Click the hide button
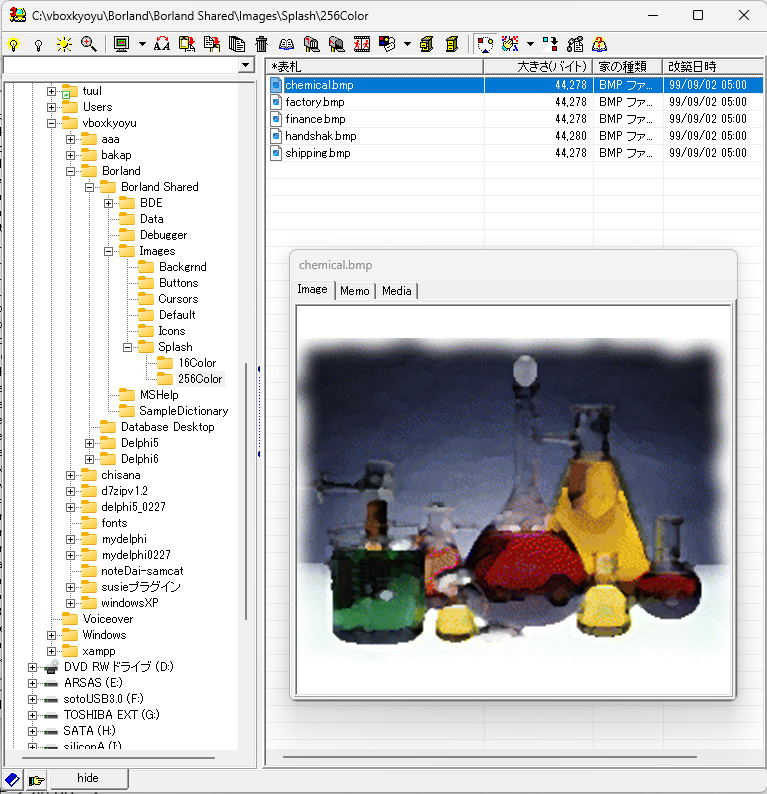The width and height of the screenshot is (767, 794). pyautogui.click(x=87, y=778)
